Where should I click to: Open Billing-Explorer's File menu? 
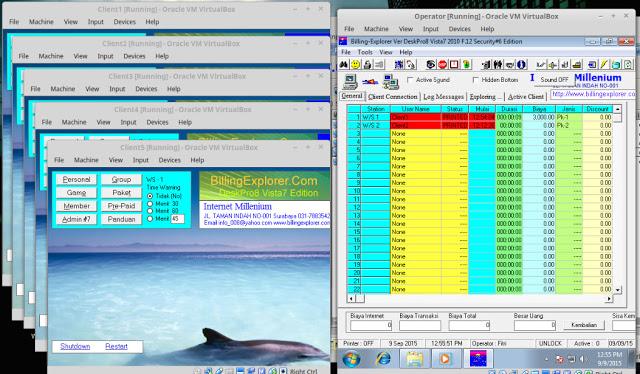pos(346,52)
